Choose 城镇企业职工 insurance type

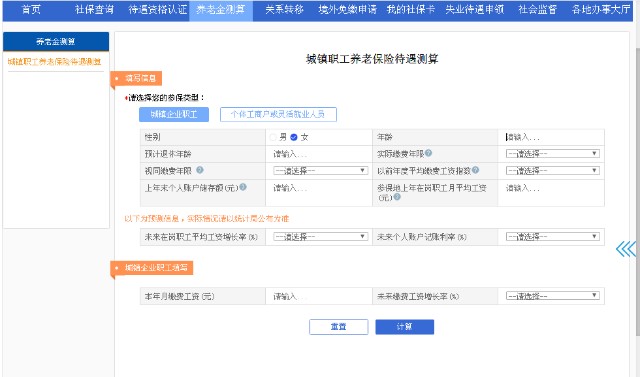coord(174,114)
